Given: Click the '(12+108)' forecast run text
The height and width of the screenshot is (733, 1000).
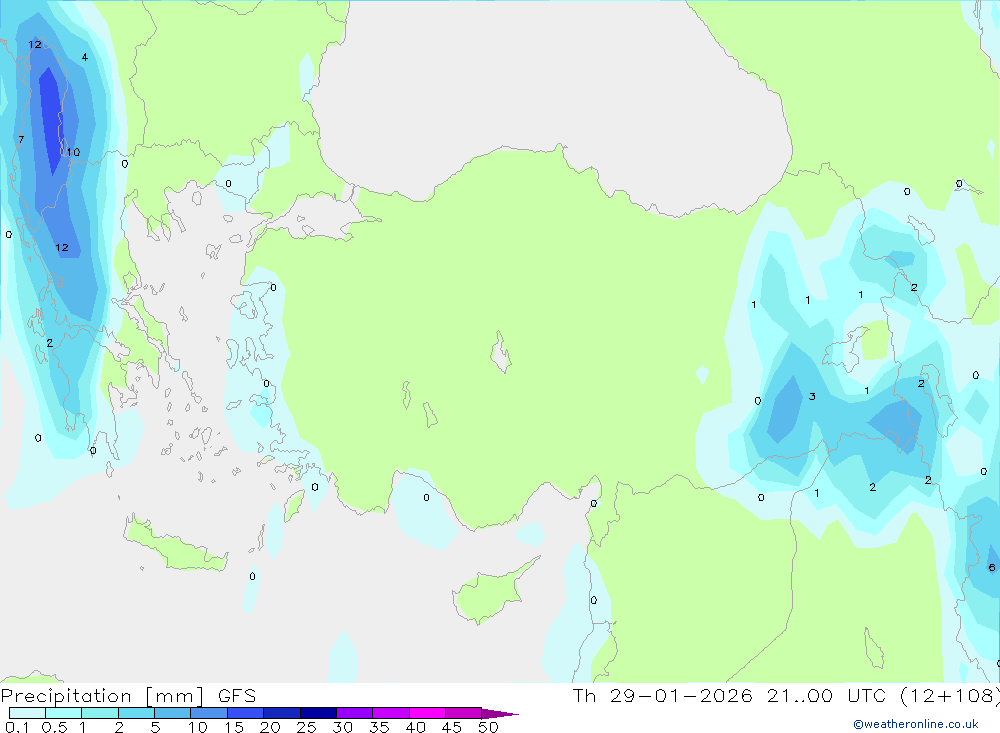Looking at the screenshot, I should pos(950,696).
